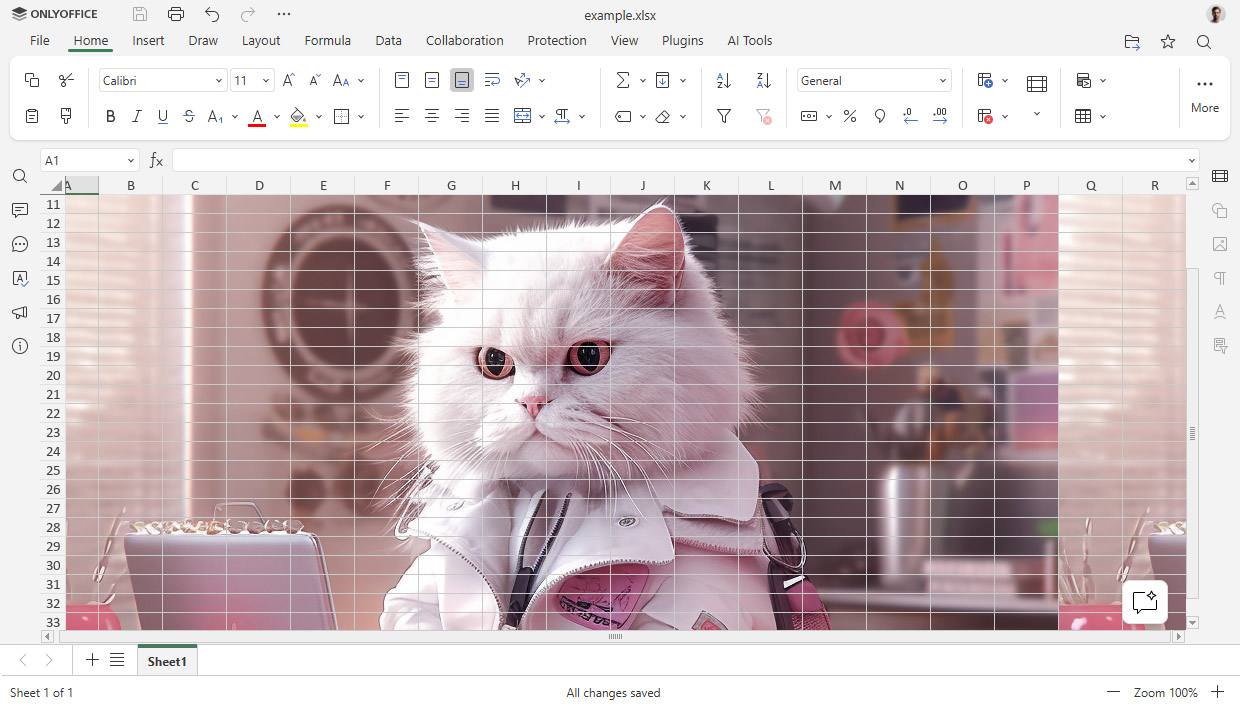Clear filter icon with red mark

[x=764, y=116]
